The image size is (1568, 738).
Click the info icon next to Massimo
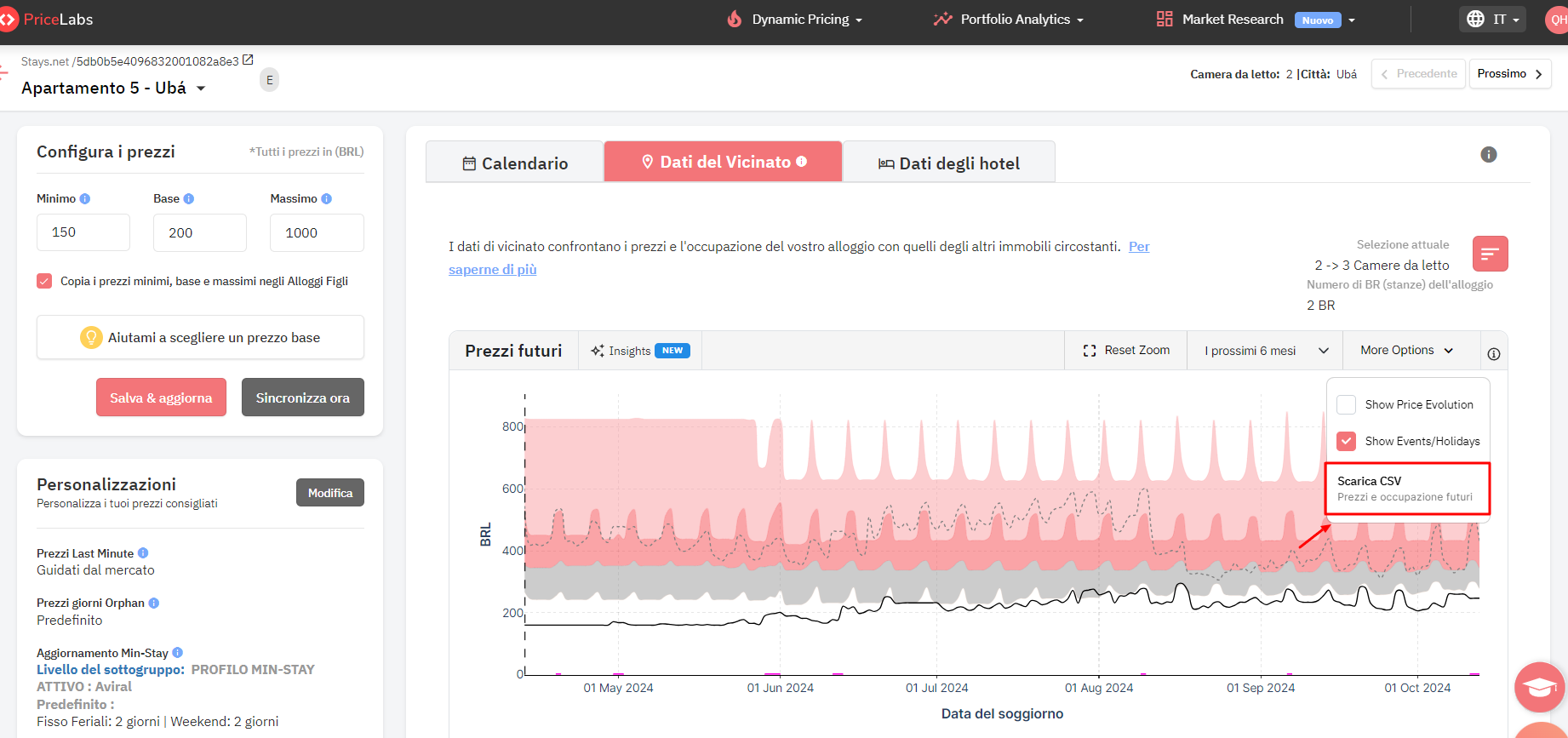326,198
